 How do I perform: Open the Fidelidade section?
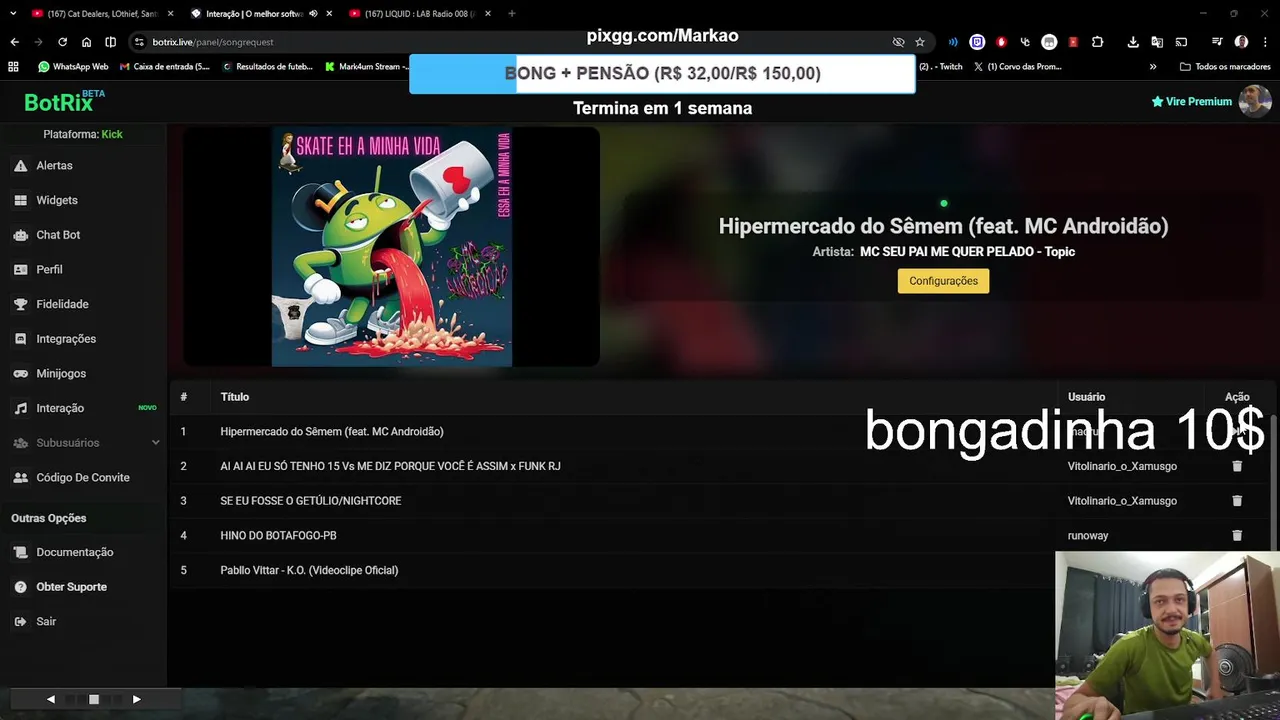tap(62, 304)
